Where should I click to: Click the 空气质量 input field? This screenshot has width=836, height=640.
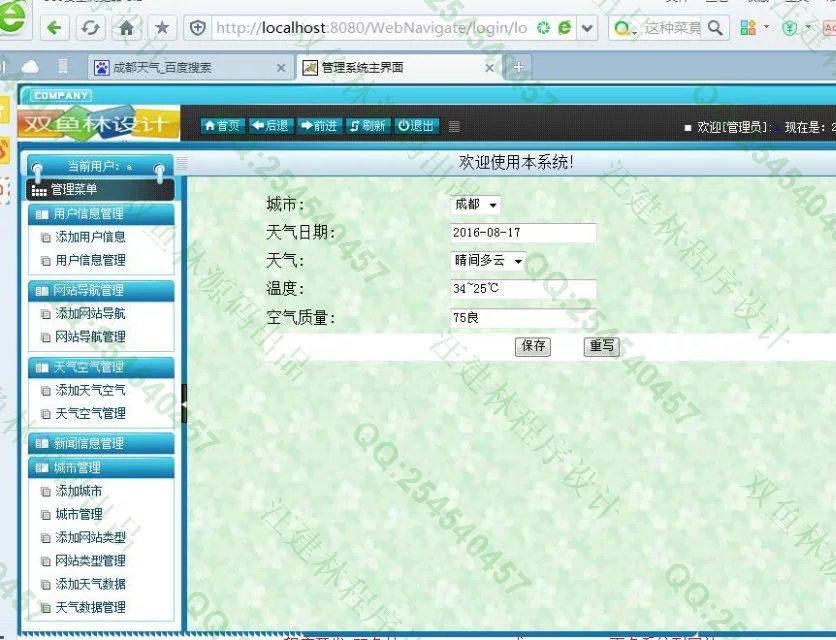pos(523,318)
